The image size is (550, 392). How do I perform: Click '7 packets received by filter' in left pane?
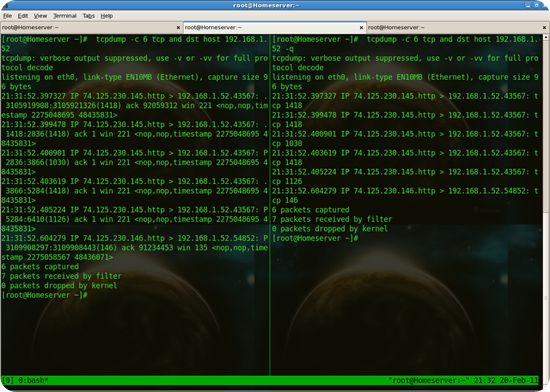coord(61,276)
